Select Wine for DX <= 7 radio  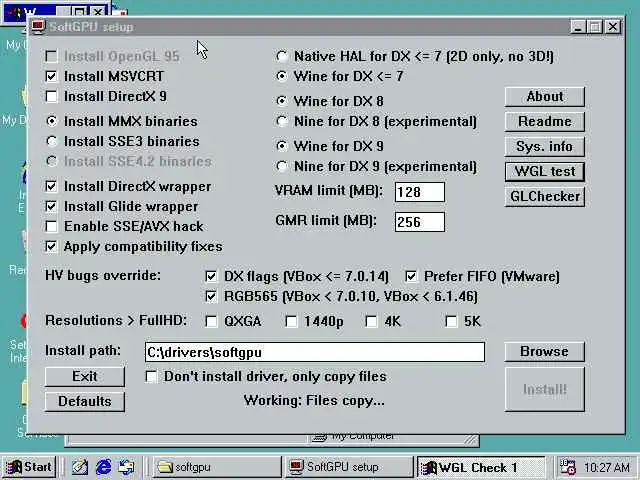click(x=282, y=76)
